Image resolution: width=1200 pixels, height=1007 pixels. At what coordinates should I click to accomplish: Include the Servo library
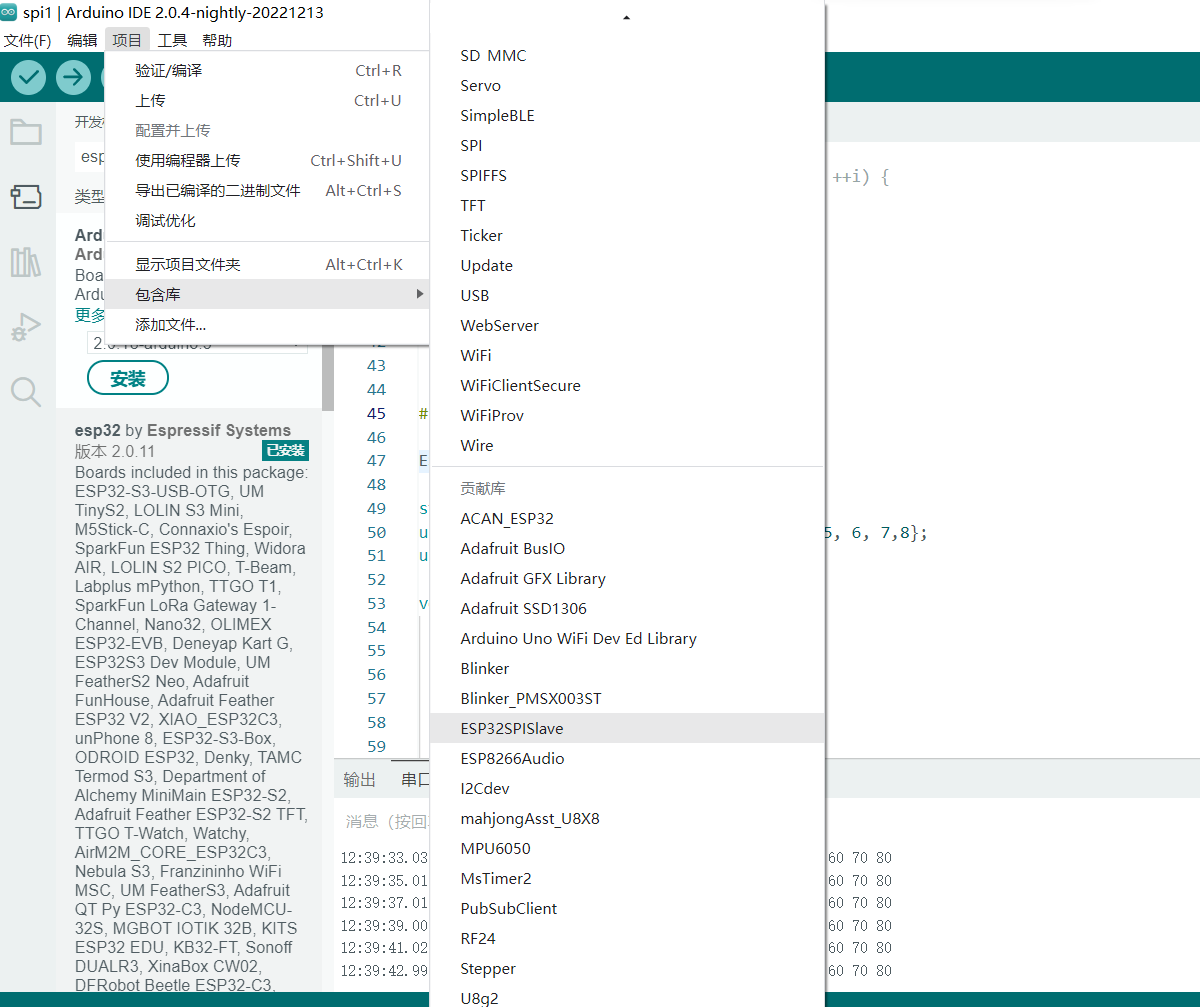click(x=627, y=86)
